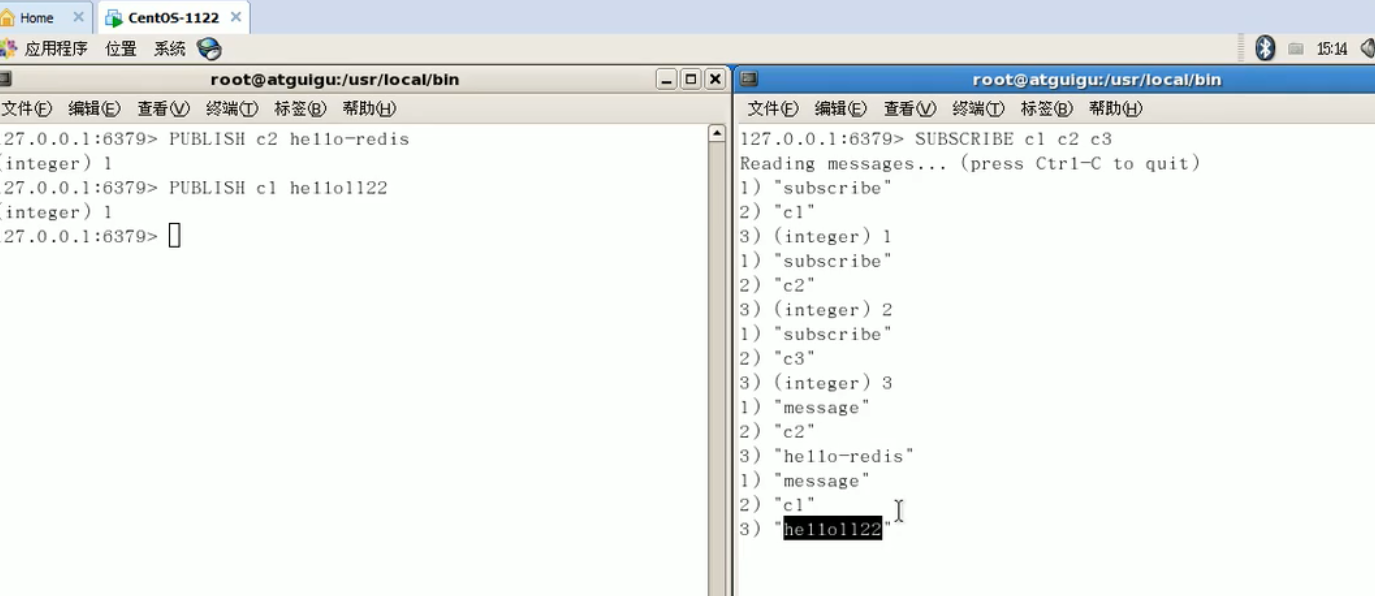Click the 'SUBSCRIBE c1 c2 c3' command line
1375x596 pixels.
926,139
